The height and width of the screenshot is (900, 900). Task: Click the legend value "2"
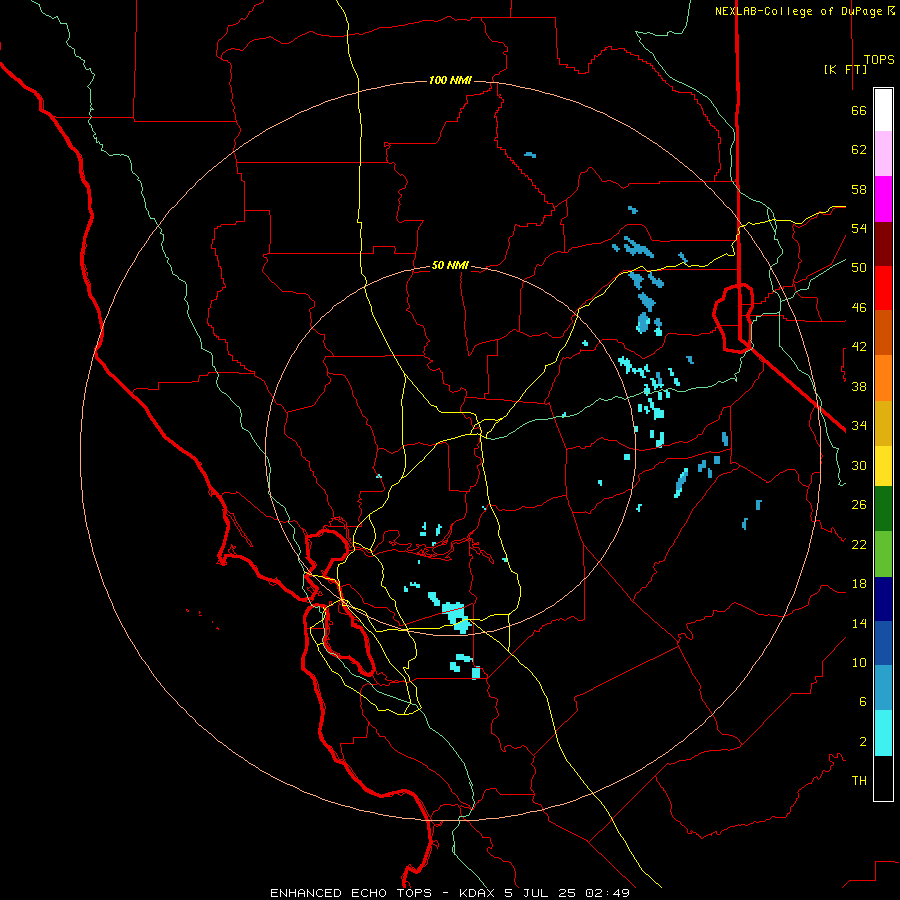862,742
